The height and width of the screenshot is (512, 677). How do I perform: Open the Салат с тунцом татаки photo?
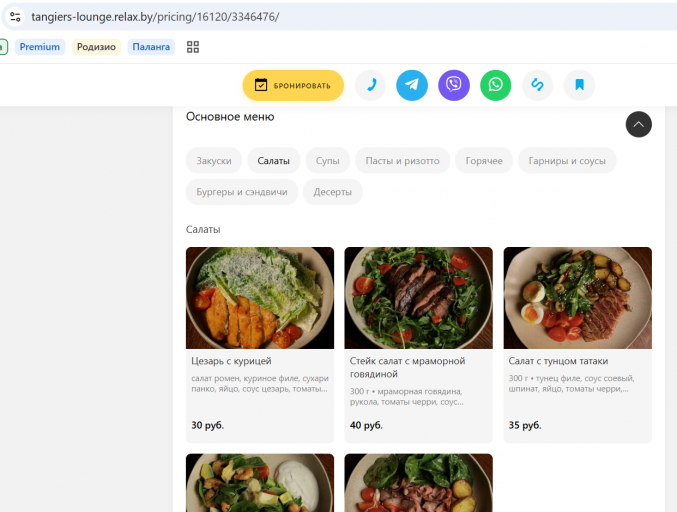point(578,298)
